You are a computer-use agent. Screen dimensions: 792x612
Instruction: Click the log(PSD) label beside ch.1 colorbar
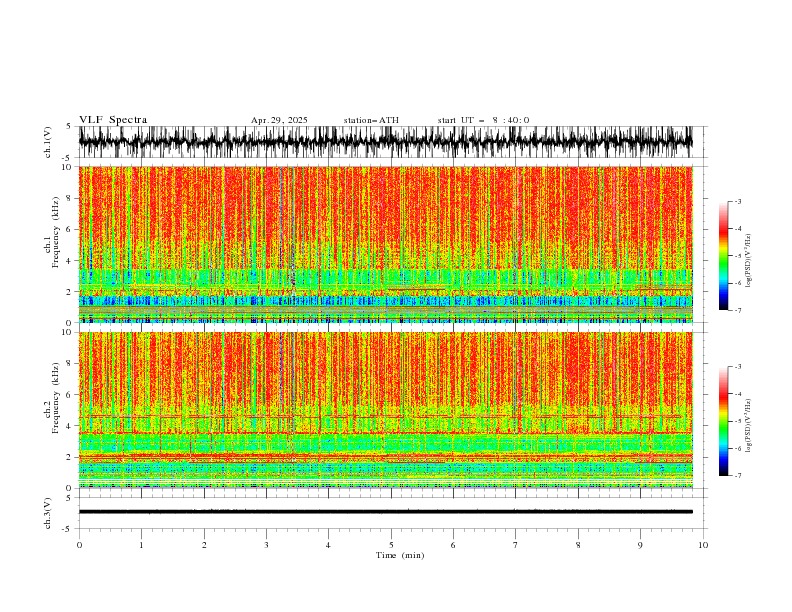[x=748, y=261]
